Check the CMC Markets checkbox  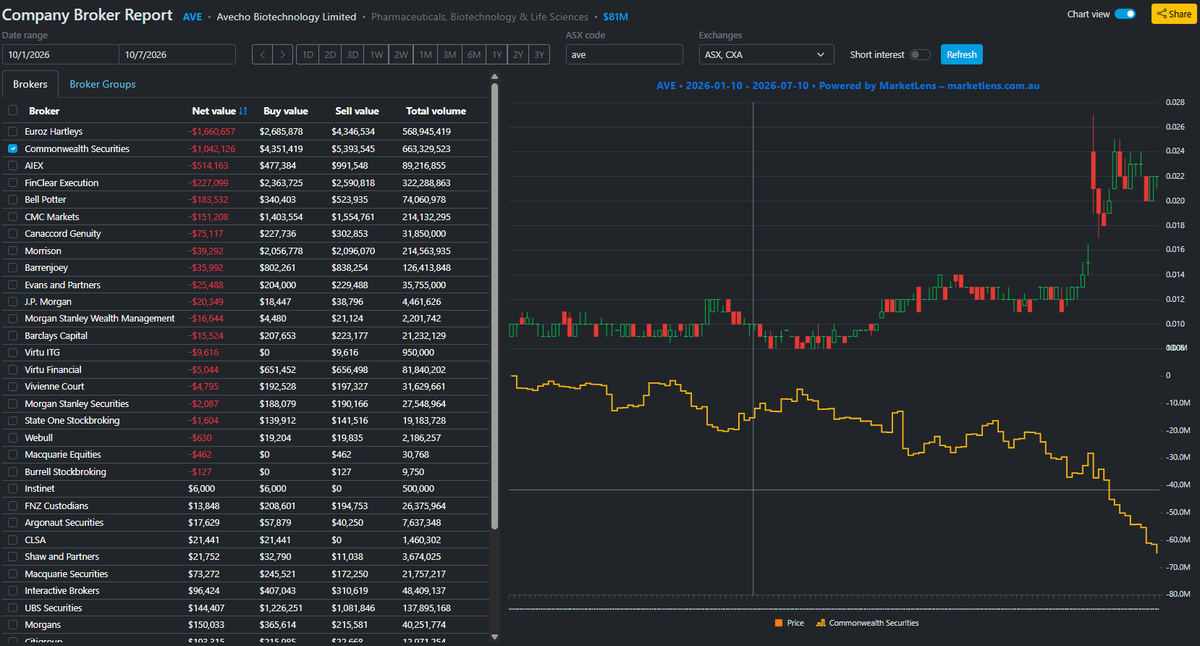pyautogui.click(x=12, y=217)
